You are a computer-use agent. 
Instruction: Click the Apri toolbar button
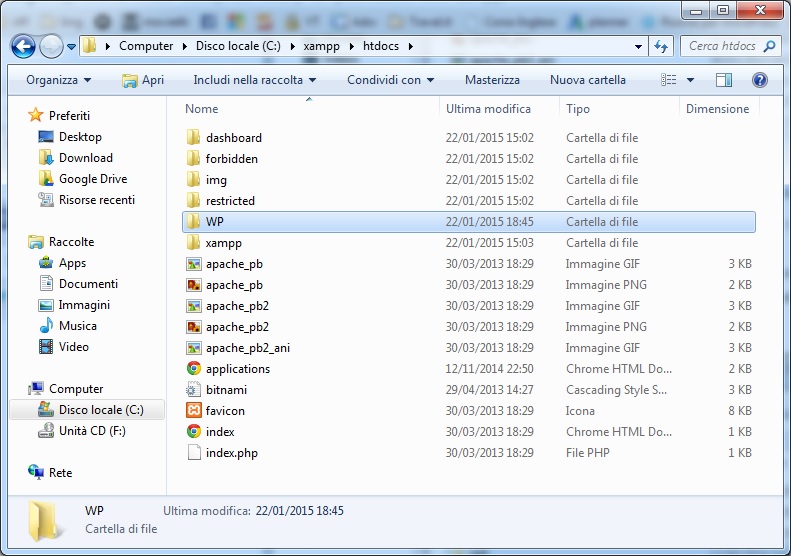click(143, 80)
